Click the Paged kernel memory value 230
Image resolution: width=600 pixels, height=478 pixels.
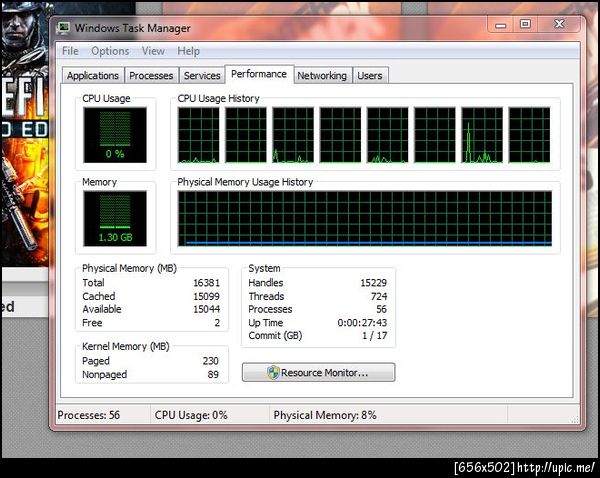pos(210,361)
